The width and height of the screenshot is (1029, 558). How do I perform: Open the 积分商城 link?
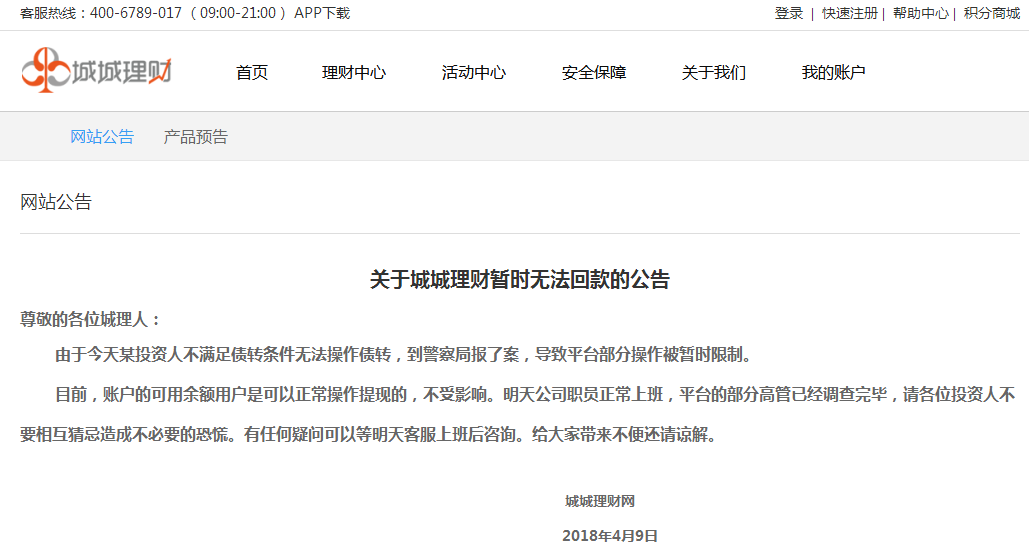point(992,13)
